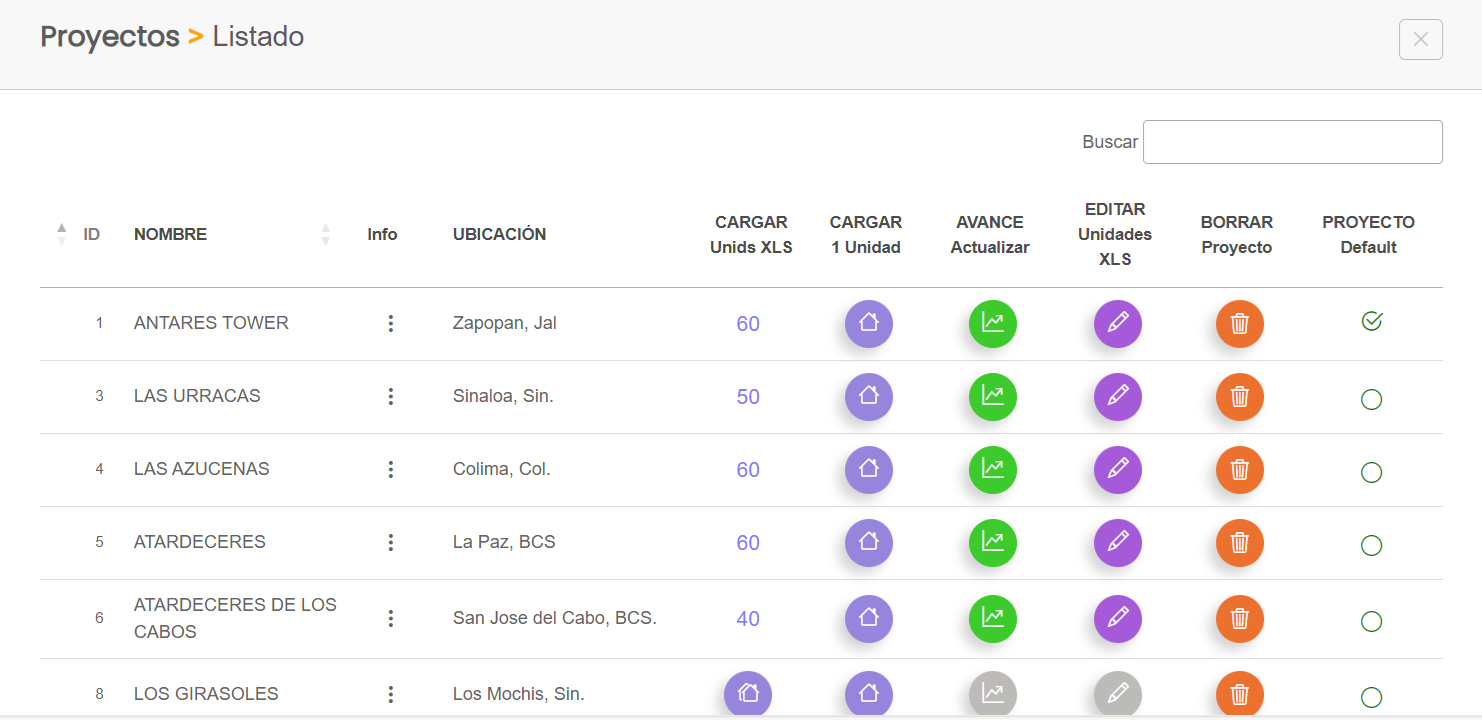Click house icon for ANTARES TOWER row
This screenshot has width=1482, height=720.
click(x=868, y=324)
